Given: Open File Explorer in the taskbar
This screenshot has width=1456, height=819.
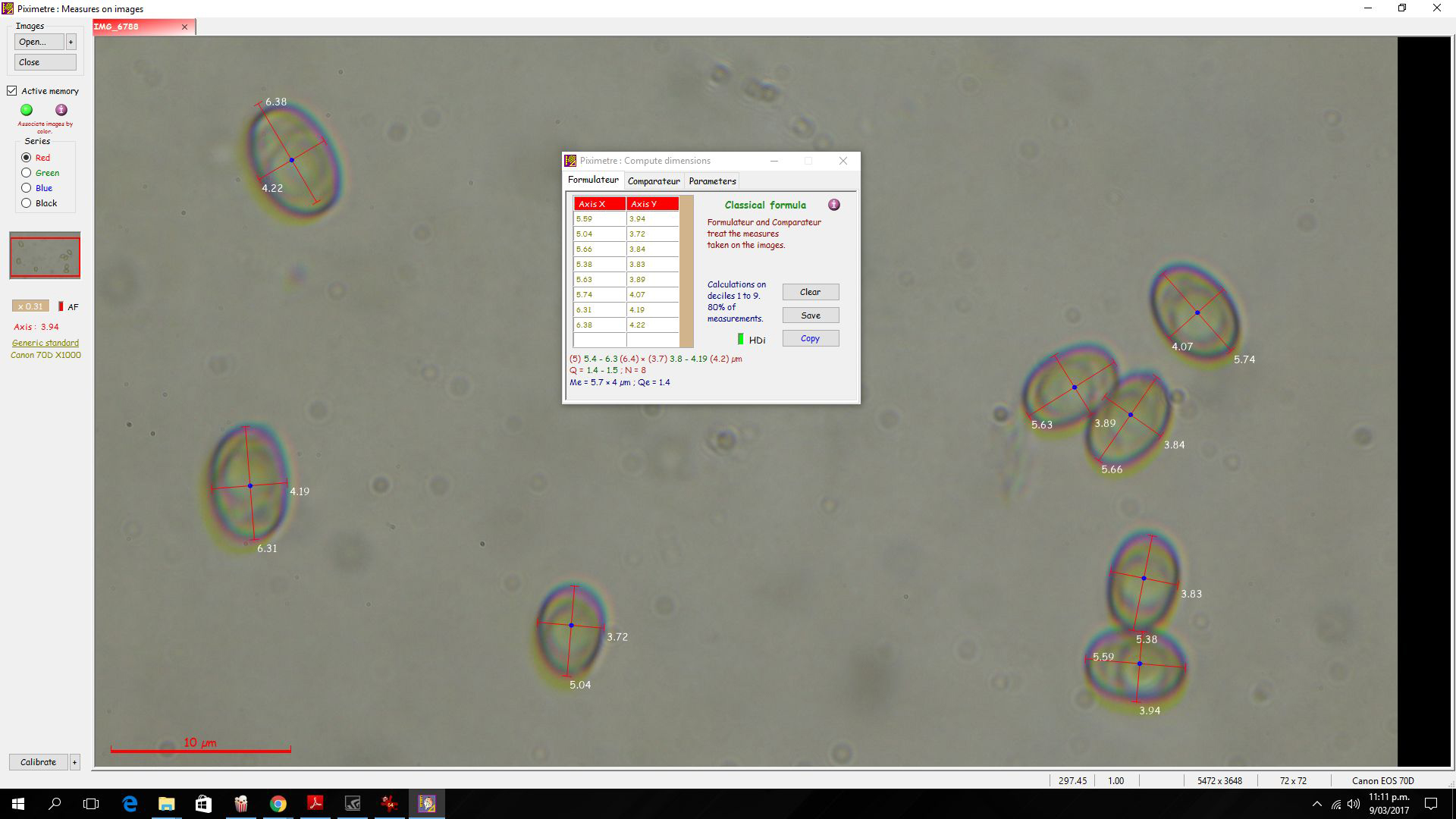Looking at the screenshot, I should coord(166,804).
